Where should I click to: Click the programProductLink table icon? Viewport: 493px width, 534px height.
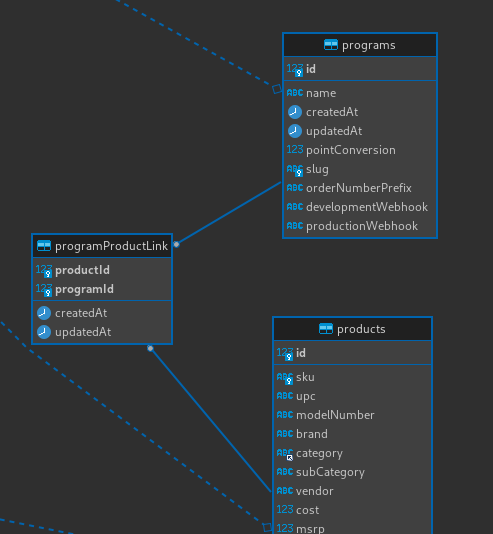click(x=44, y=246)
